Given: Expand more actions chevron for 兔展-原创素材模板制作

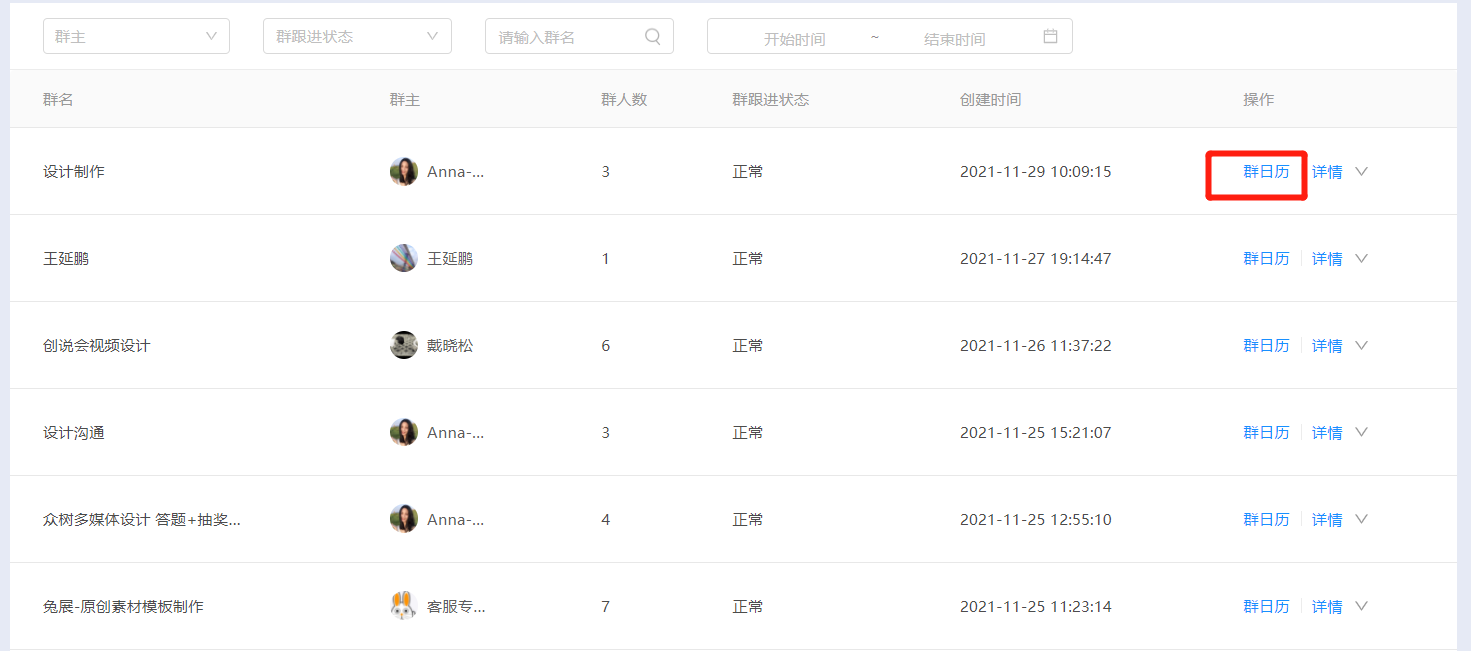Looking at the screenshot, I should pos(1361,606).
